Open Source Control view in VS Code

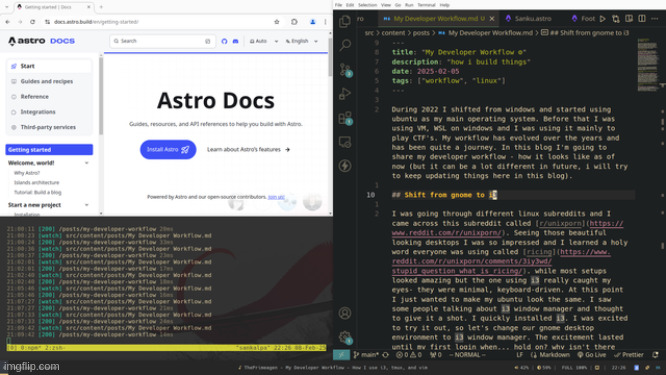click(x=345, y=69)
